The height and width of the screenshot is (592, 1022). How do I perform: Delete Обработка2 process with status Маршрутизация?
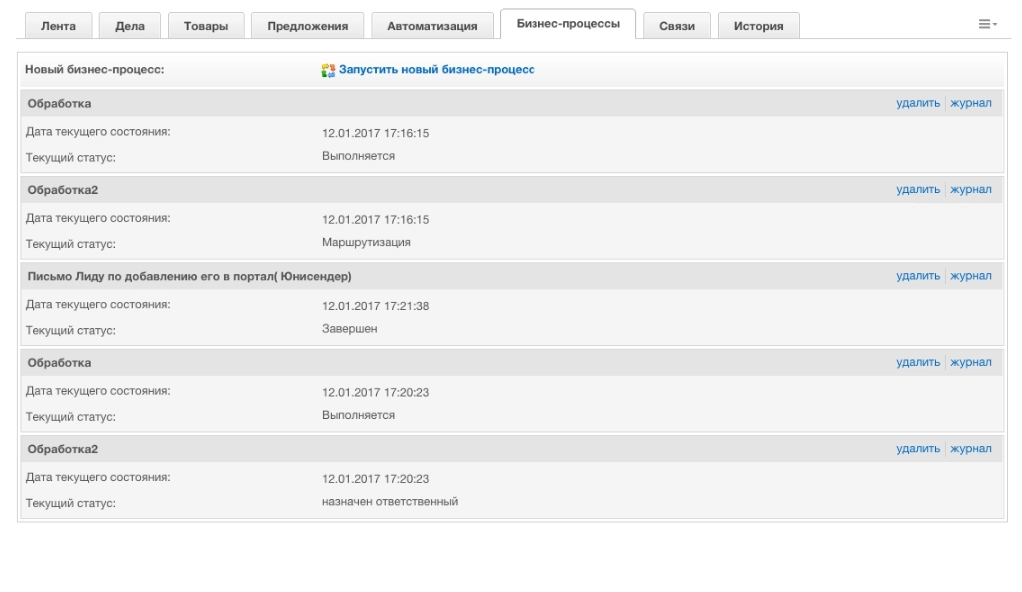pos(917,189)
